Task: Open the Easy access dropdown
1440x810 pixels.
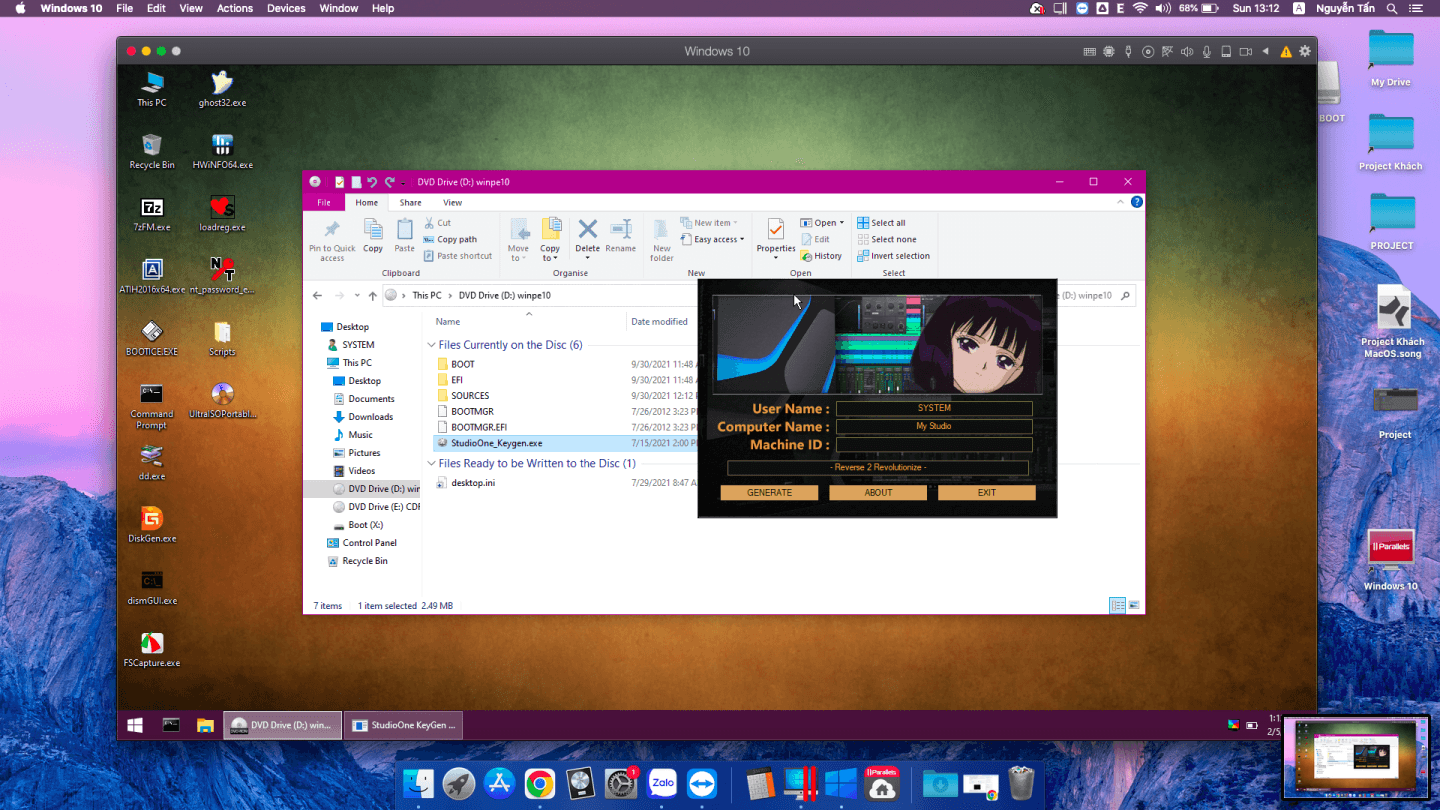Action: coord(712,240)
